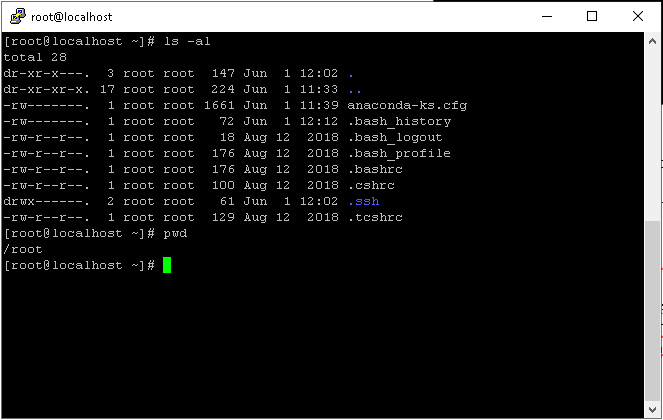This screenshot has width=663, height=420.
Task: Maximize the root@localhost terminal window
Action: click(592, 16)
